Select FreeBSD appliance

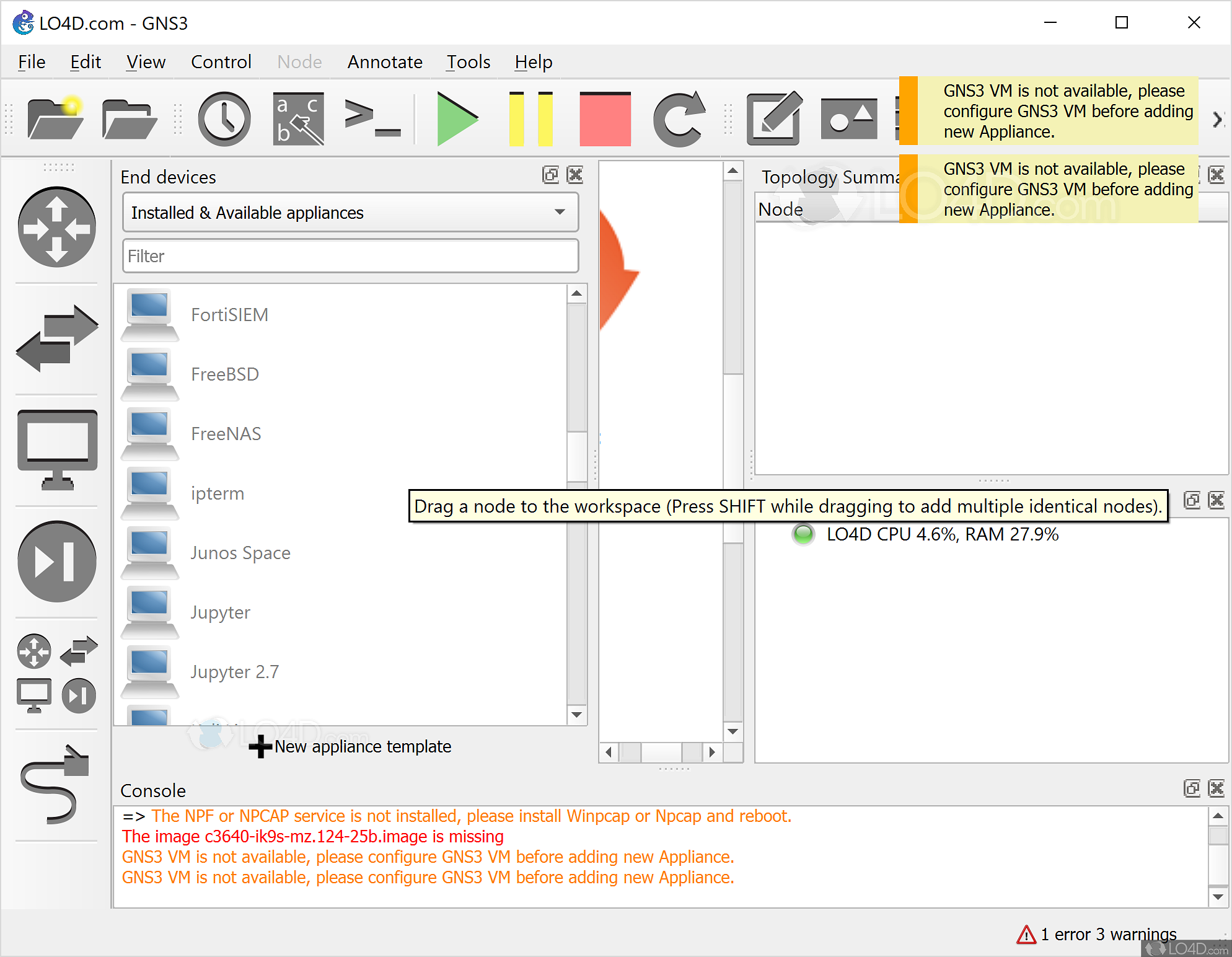tap(340, 374)
